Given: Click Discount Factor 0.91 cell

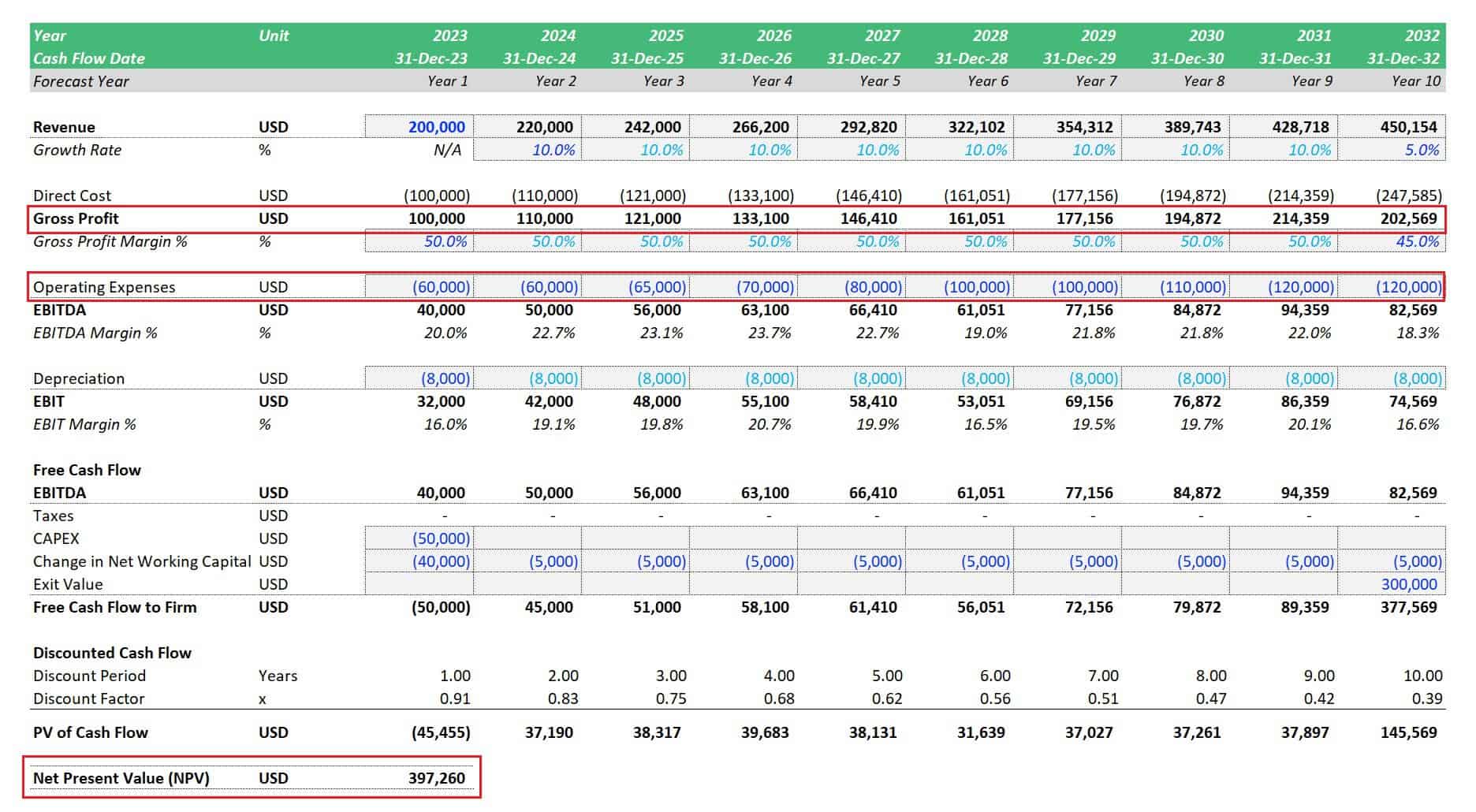Looking at the screenshot, I should tap(455, 698).
